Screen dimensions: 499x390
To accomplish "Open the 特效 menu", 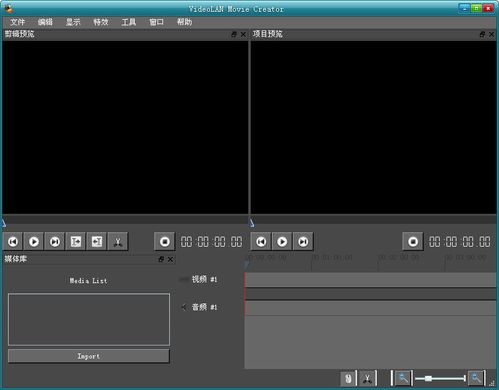I will tap(101, 22).
